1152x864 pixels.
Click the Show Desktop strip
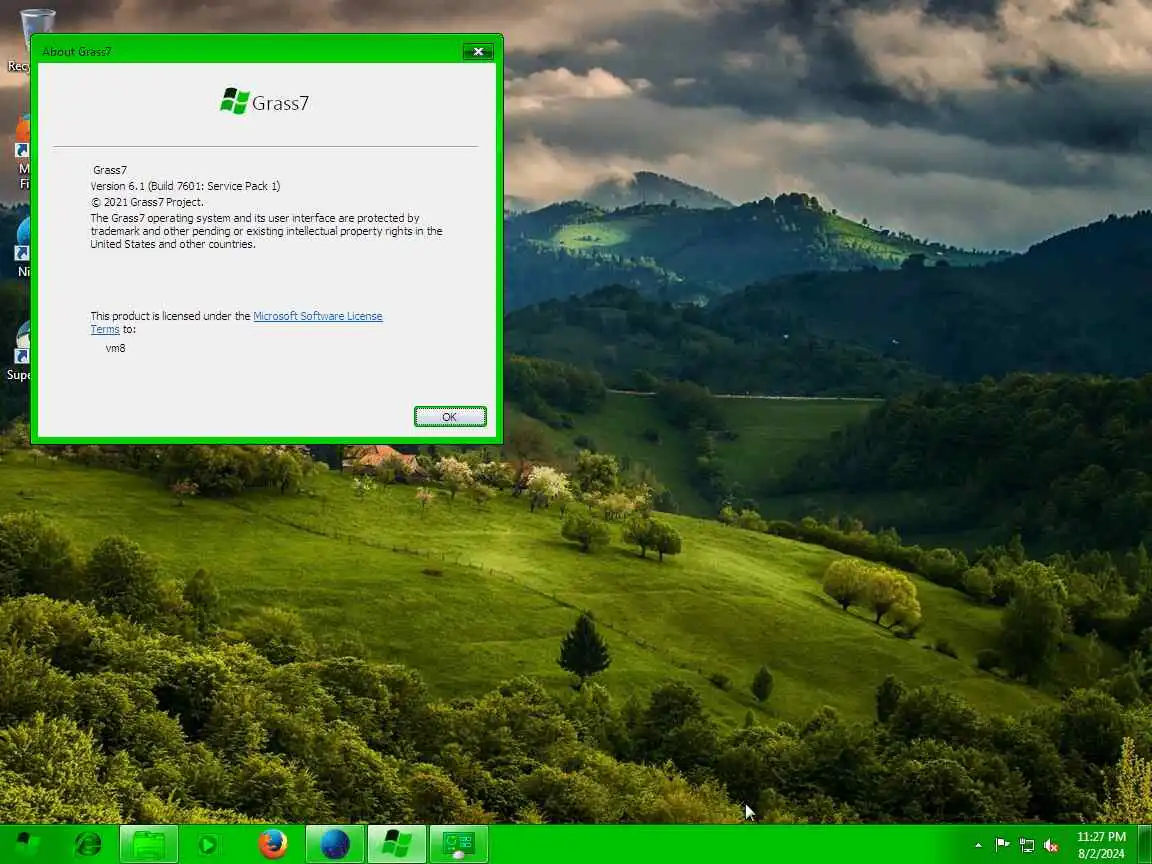click(1145, 844)
